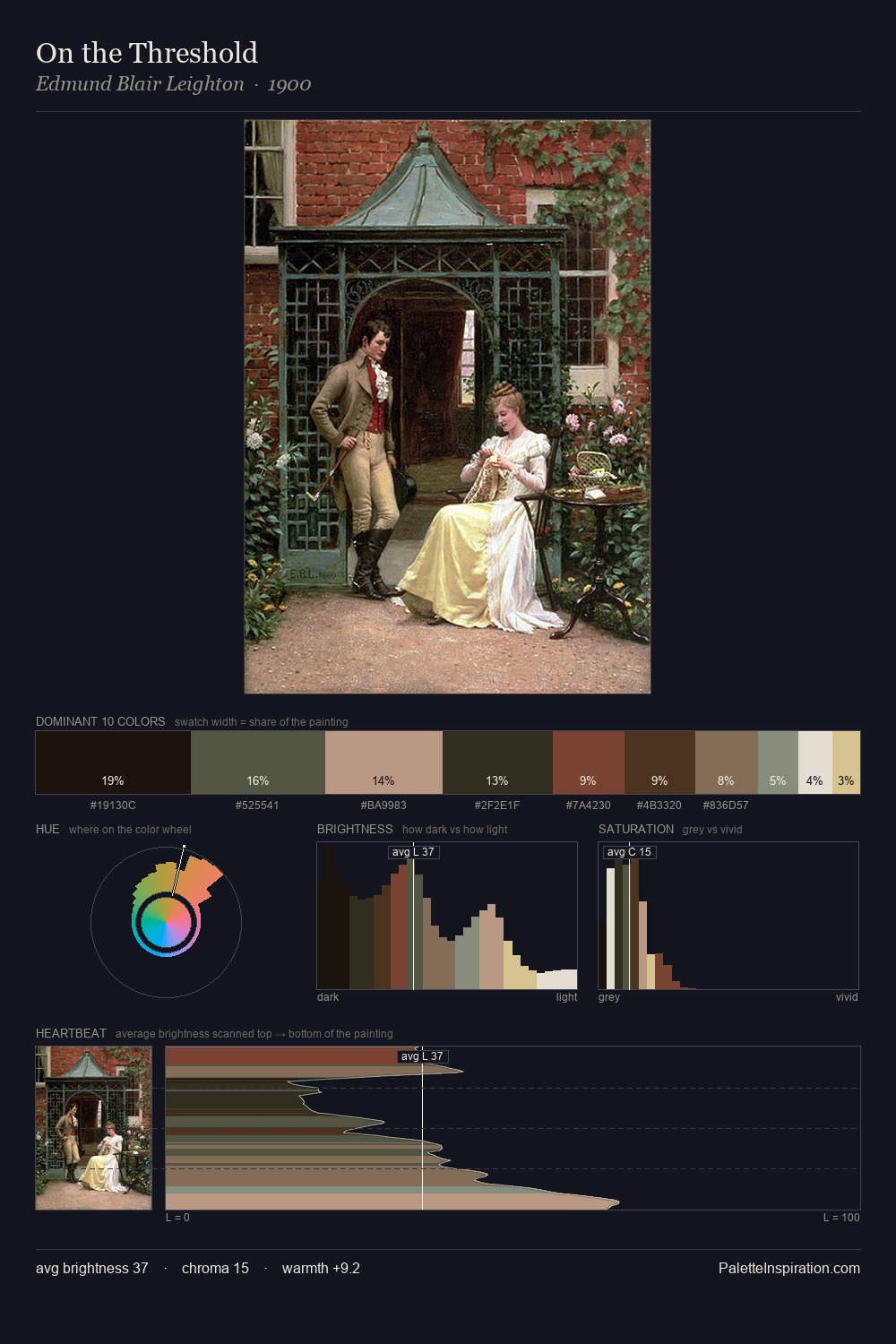
Task: Click the #7A4230 brick red swatch
Action: pos(588,762)
